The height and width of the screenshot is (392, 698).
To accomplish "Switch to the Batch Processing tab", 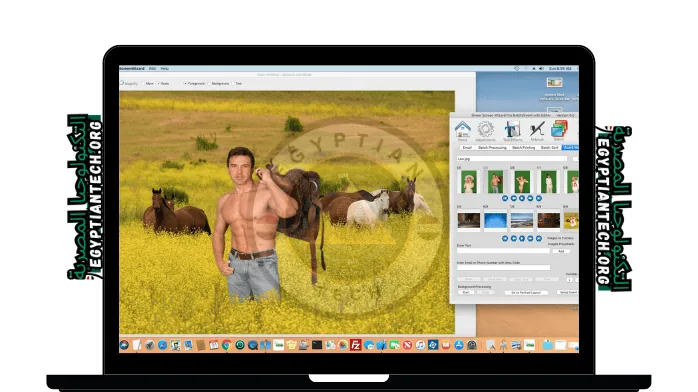I will point(492,147).
